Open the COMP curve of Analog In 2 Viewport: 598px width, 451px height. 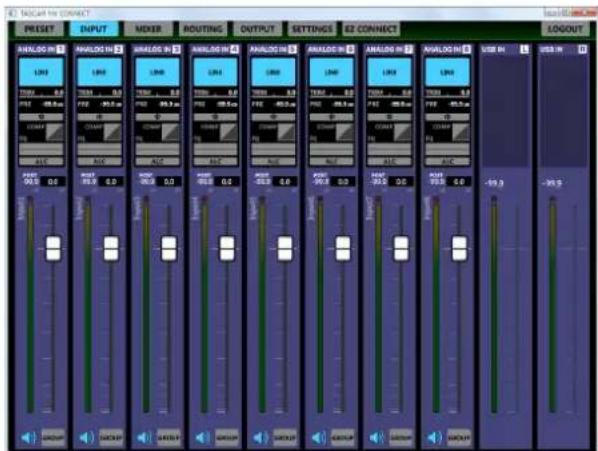click(x=113, y=132)
